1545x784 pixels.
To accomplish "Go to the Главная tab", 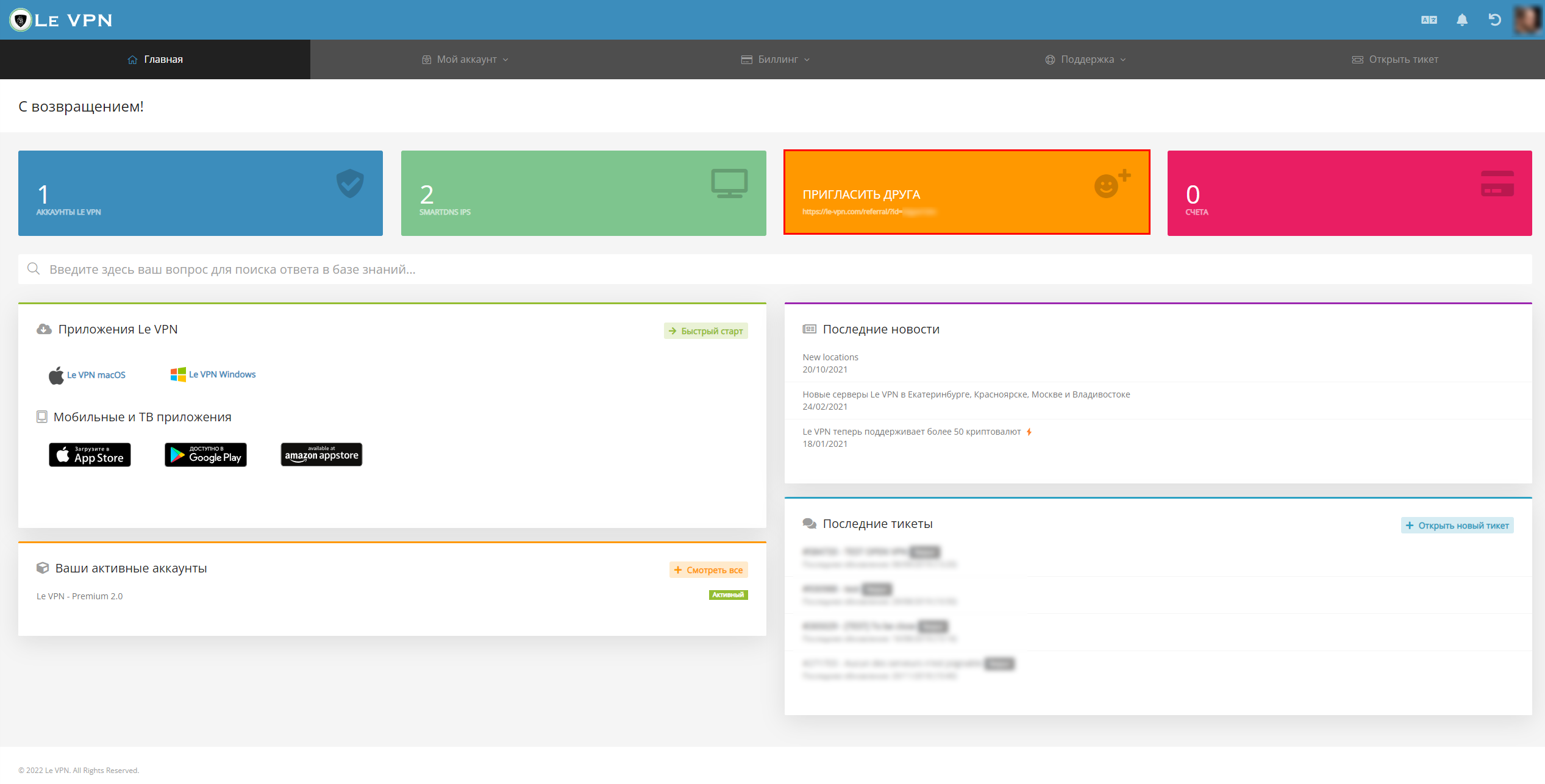I will pyautogui.click(x=155, y=59).
